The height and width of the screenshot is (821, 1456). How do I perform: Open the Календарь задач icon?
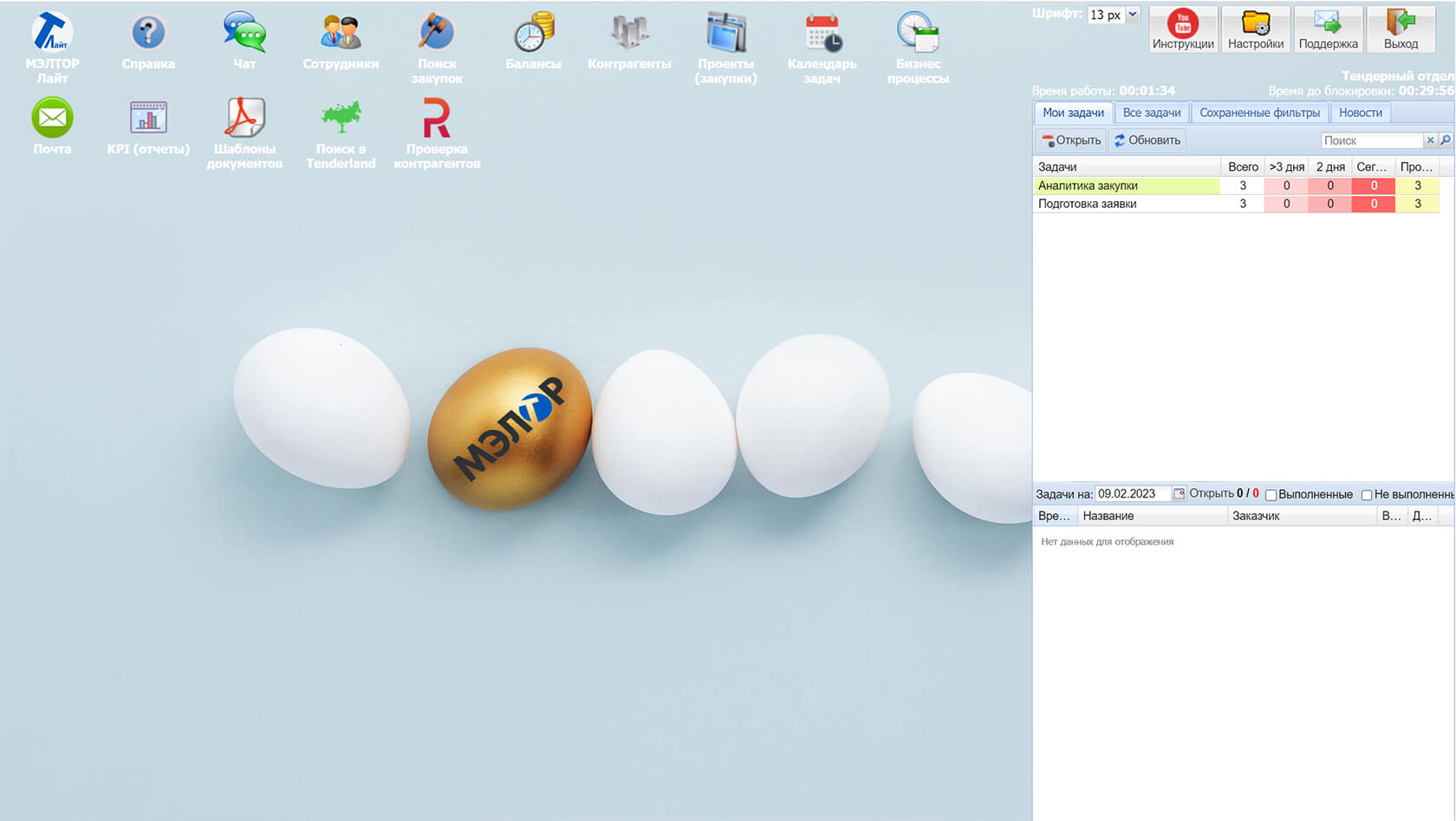click(x=822, y=48)
